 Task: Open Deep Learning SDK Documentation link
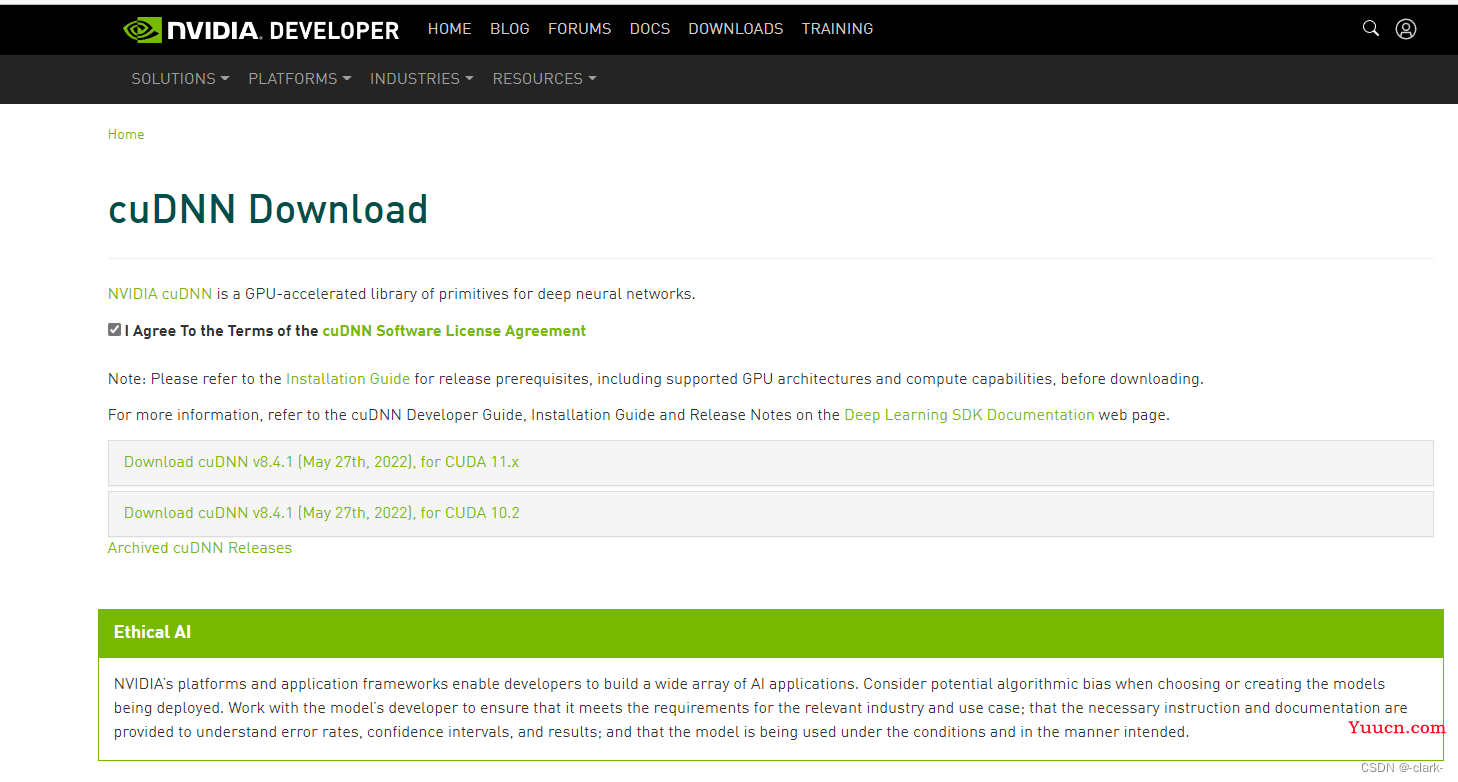[969, 415]
